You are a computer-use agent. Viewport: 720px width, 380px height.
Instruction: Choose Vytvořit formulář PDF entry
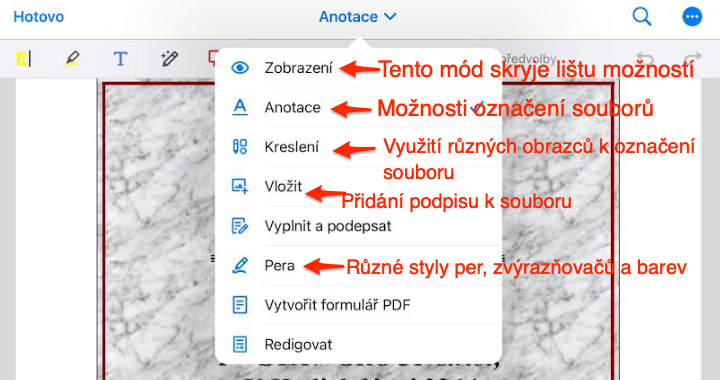click(x=358, y=305)
